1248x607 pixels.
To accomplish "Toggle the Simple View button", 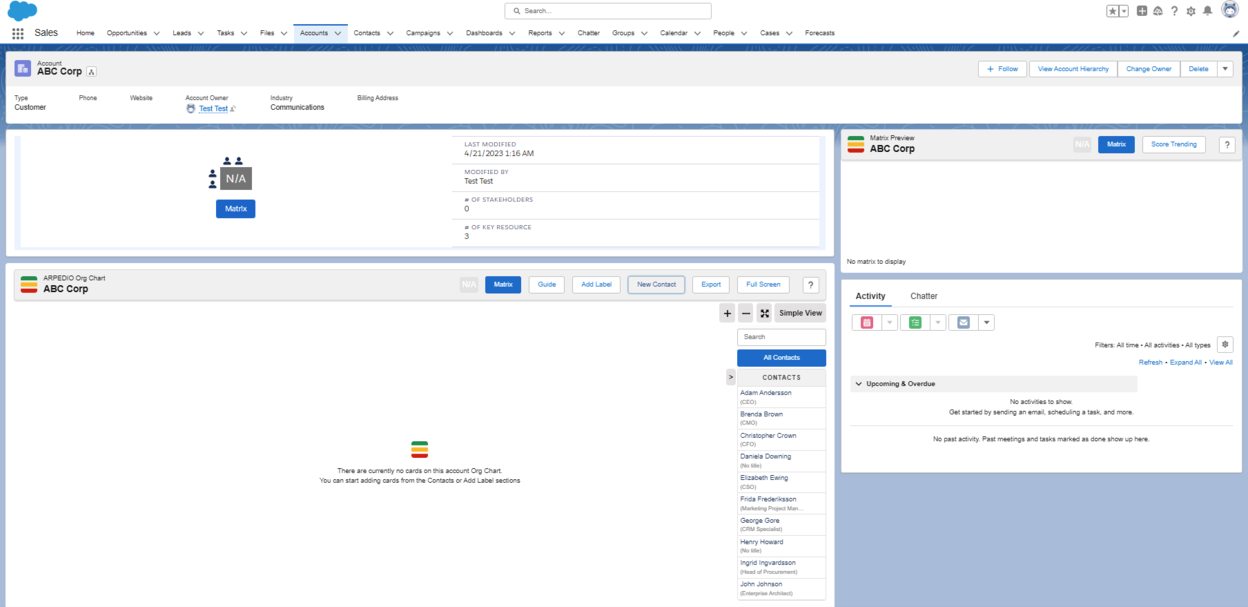I will 800,313.
